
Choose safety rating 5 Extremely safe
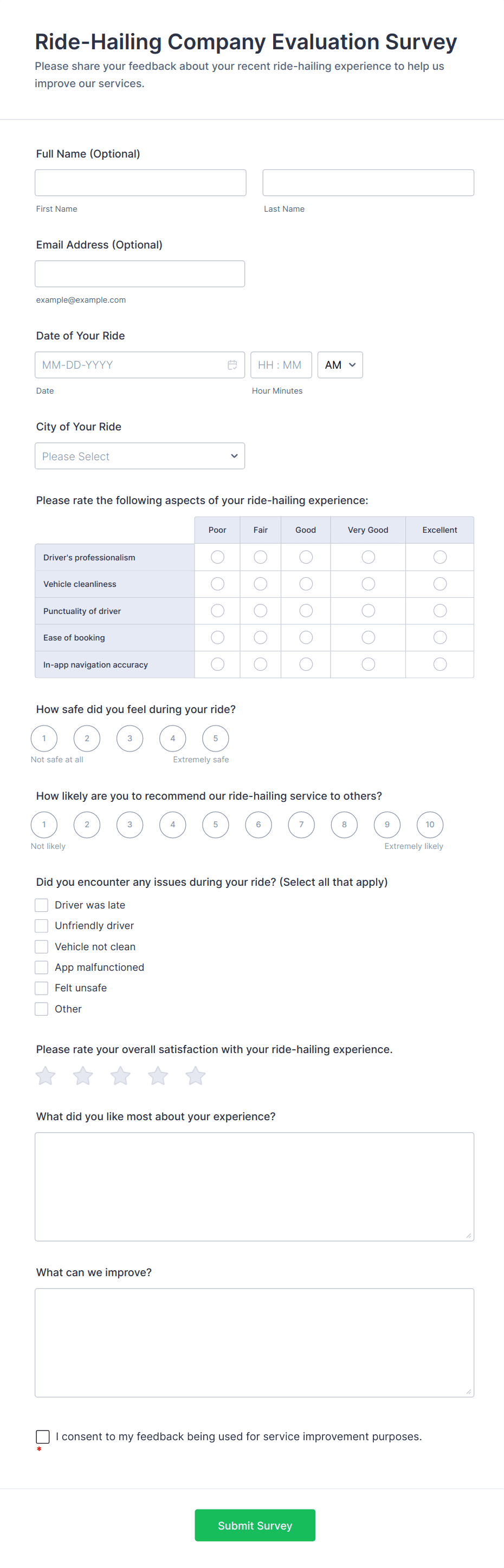(x=215, y=739)
